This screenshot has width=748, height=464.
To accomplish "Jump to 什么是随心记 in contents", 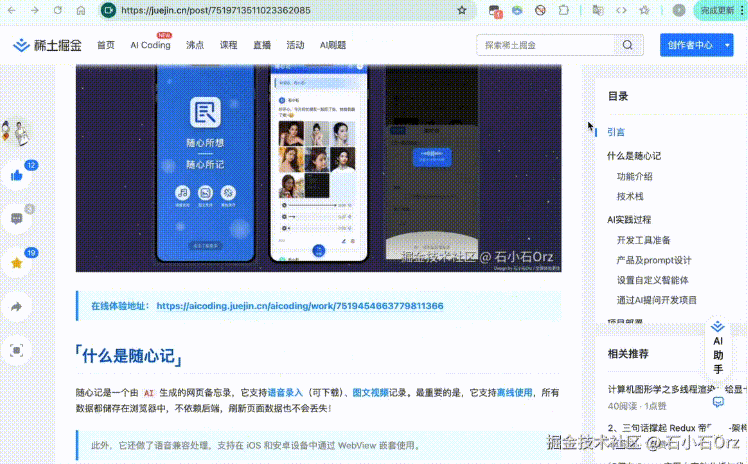I will tap(634, 156).
